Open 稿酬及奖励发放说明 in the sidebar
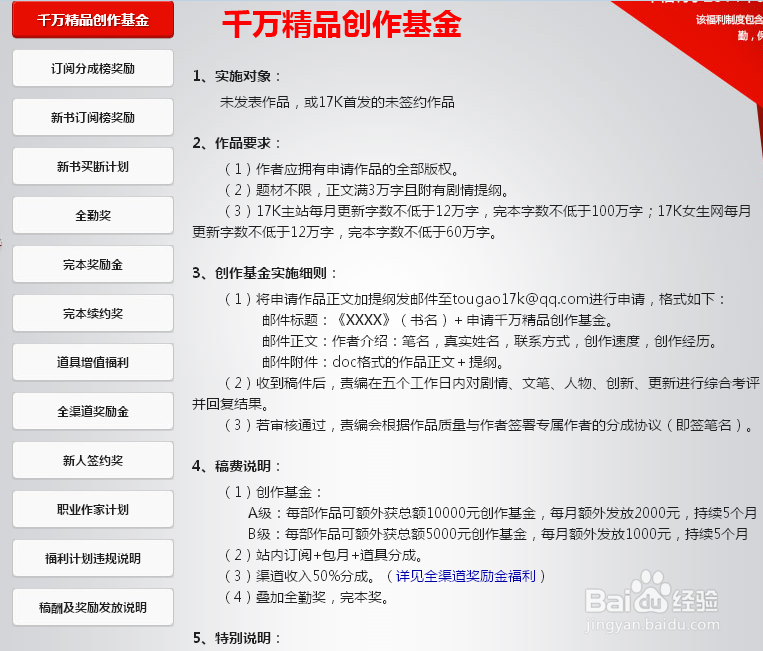This screenshot has height=651, width=763. 93,607
